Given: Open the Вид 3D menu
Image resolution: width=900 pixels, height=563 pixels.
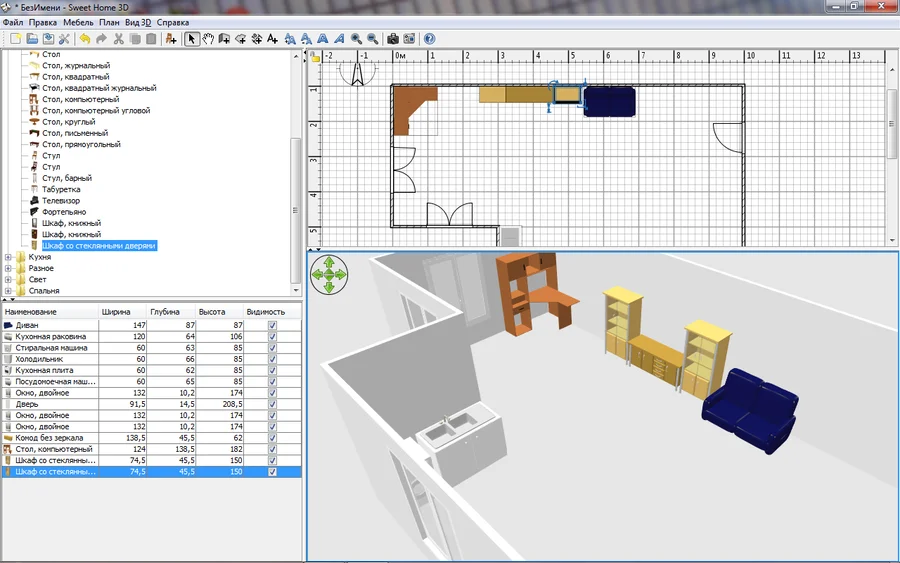Looking at the screenshot, I should tap(139, 22).
